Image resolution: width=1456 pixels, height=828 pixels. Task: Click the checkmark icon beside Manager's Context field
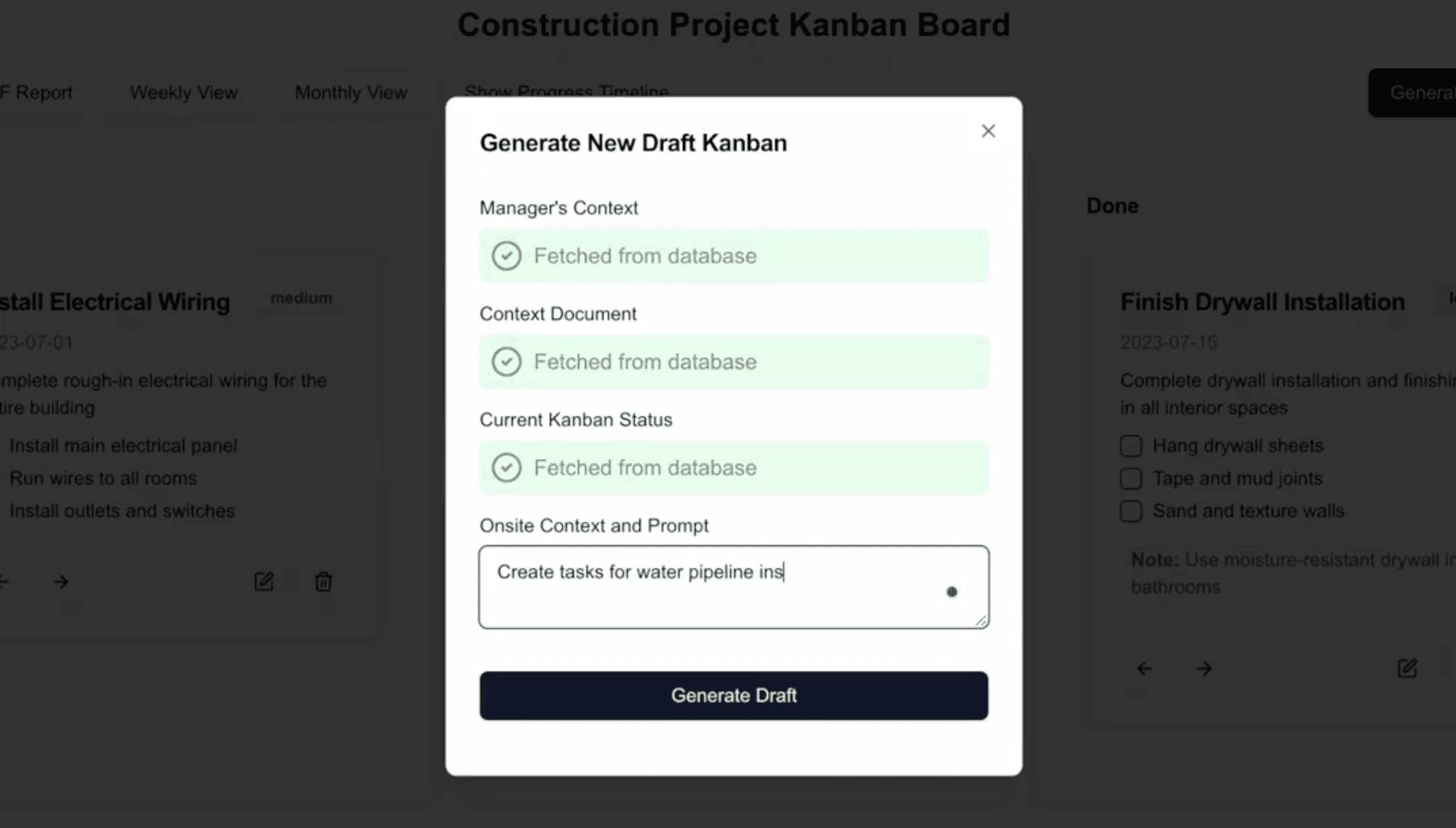tap(506, 256)
